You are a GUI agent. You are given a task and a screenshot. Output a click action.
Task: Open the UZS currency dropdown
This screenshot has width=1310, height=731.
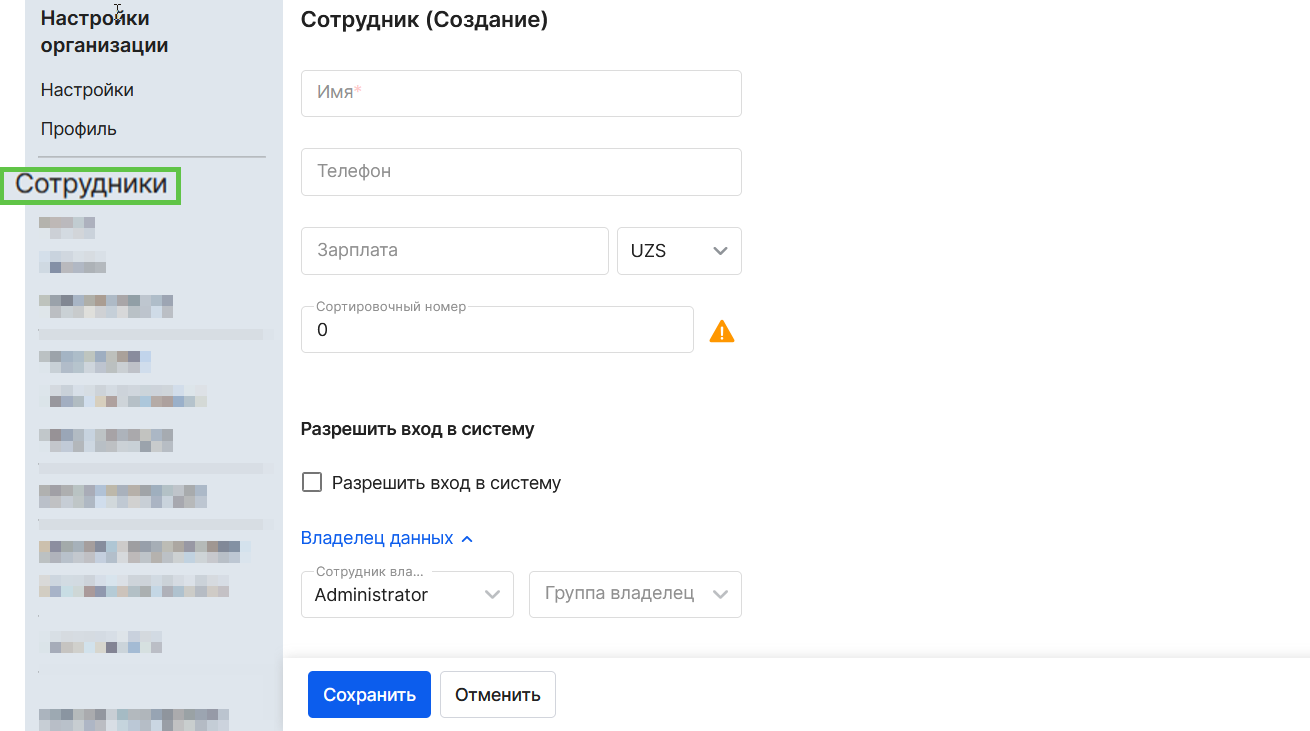point(680,251)
